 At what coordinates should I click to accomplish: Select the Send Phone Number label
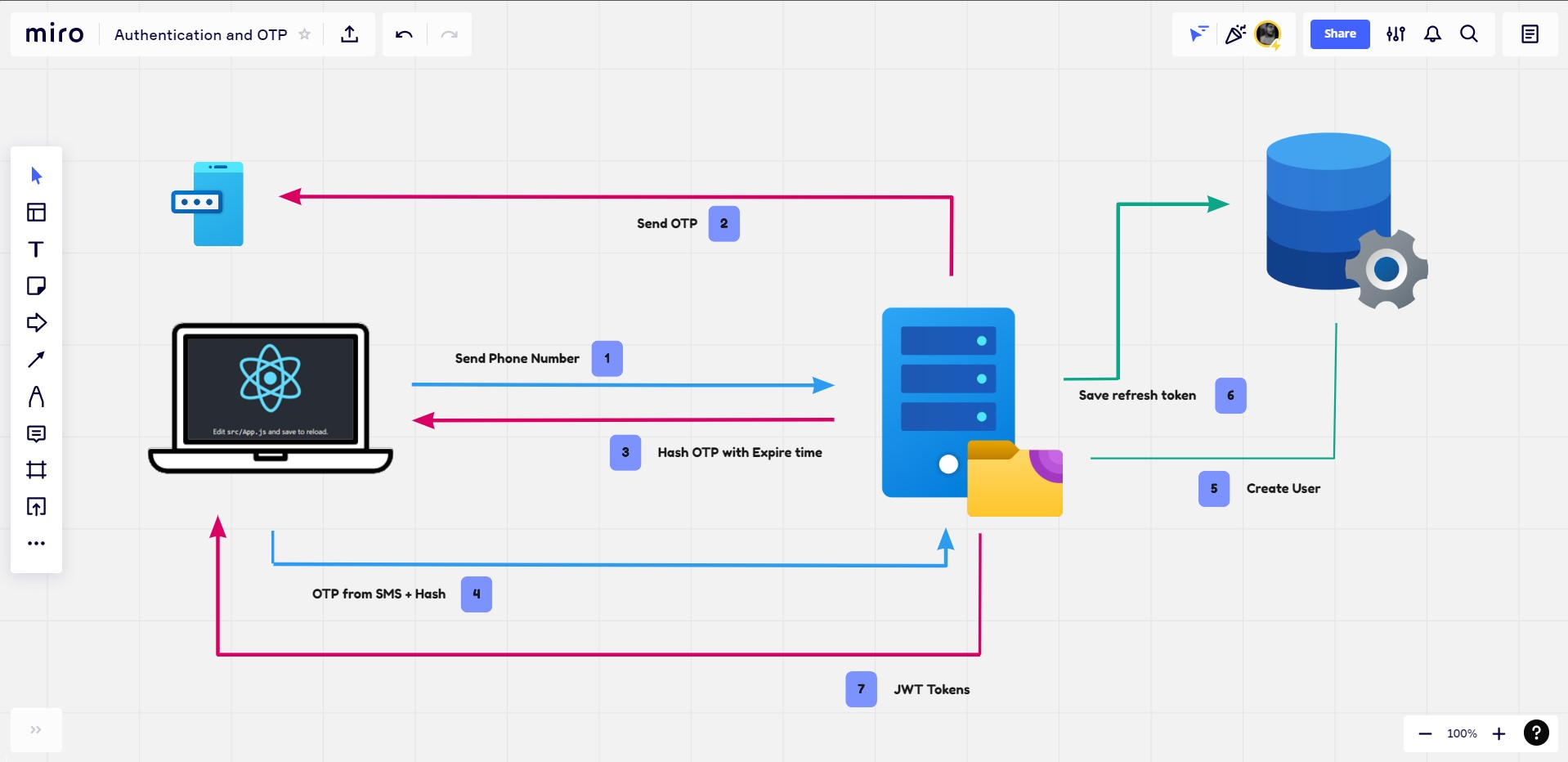517,358
